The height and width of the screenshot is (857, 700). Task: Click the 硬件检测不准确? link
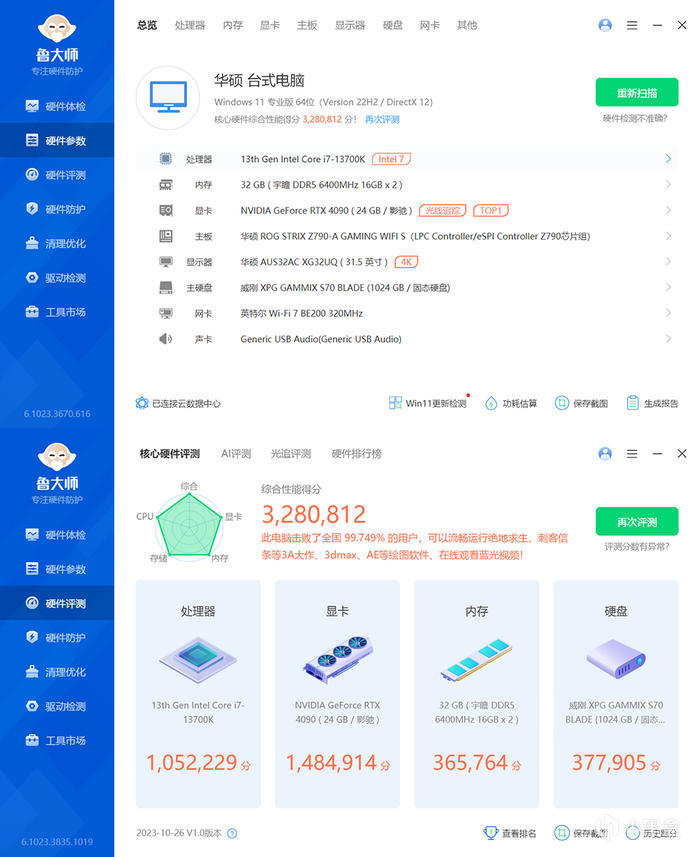point(635,118)
